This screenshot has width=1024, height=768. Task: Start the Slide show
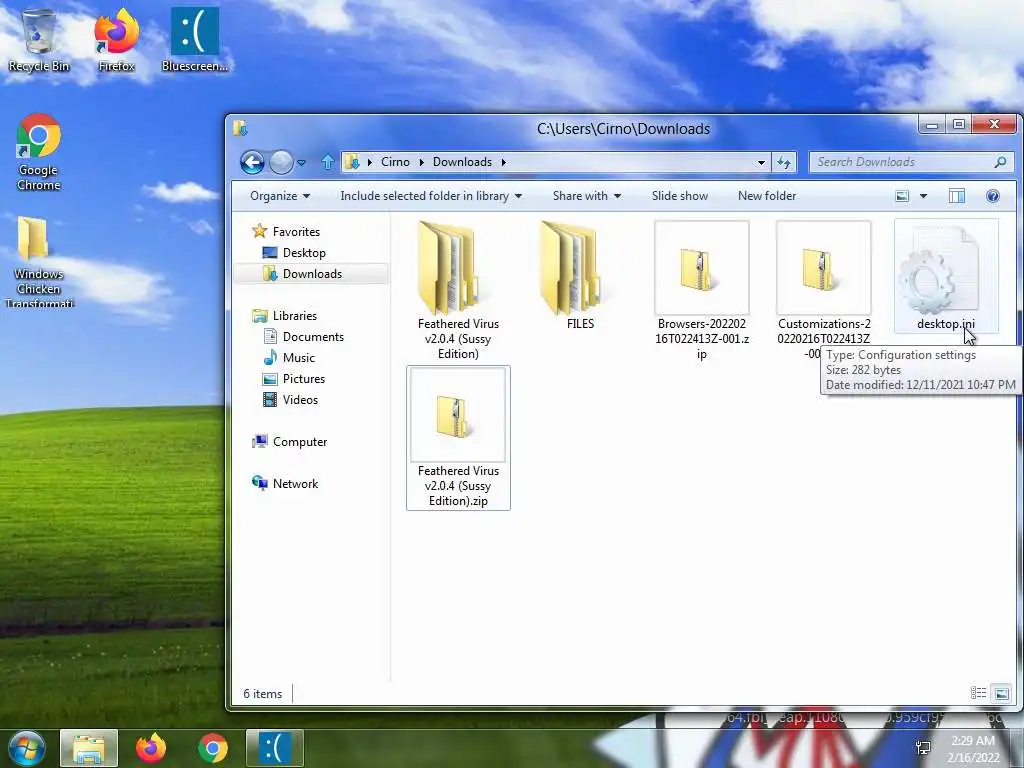point(680,196)
